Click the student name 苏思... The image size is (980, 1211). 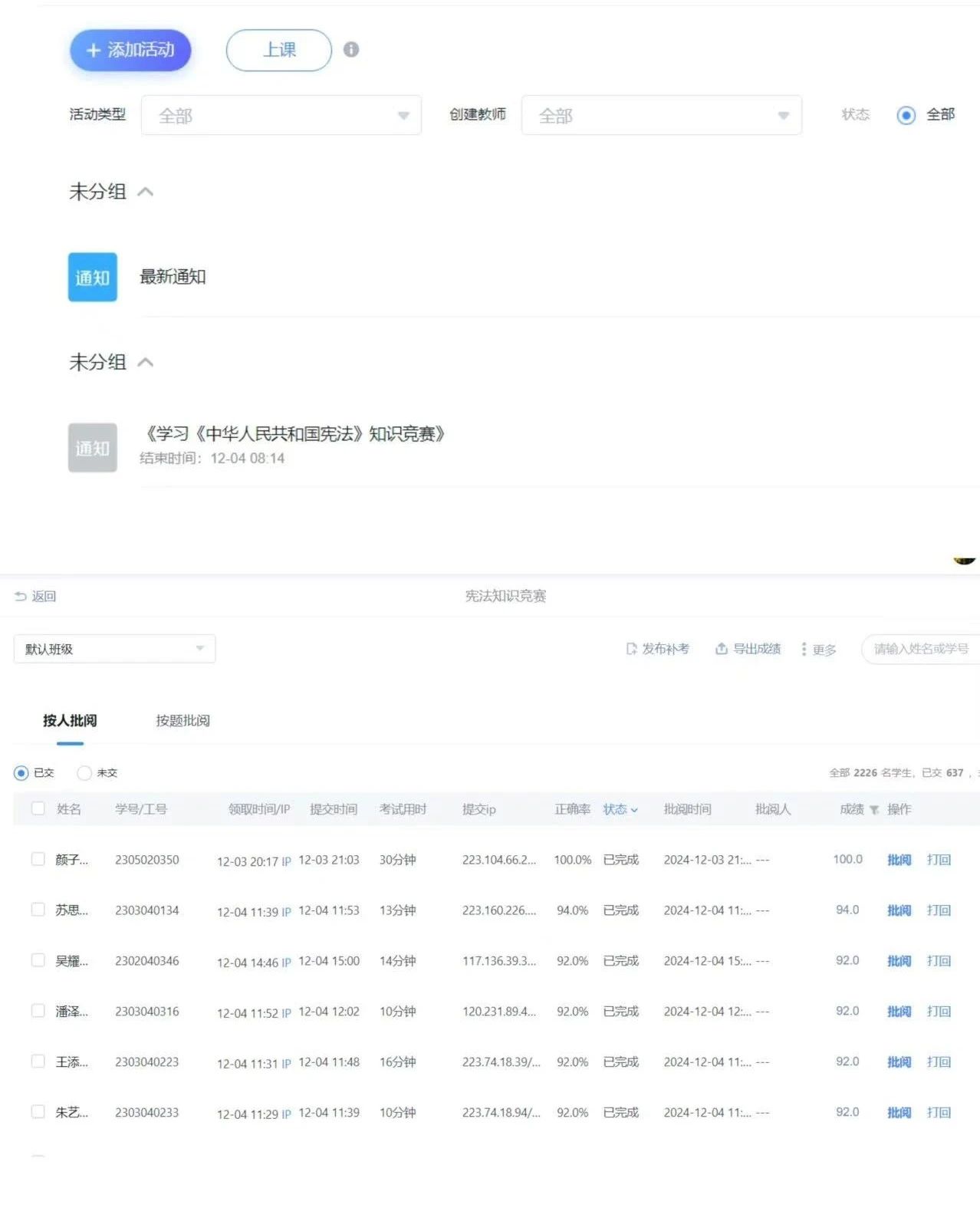coord(71,910)
